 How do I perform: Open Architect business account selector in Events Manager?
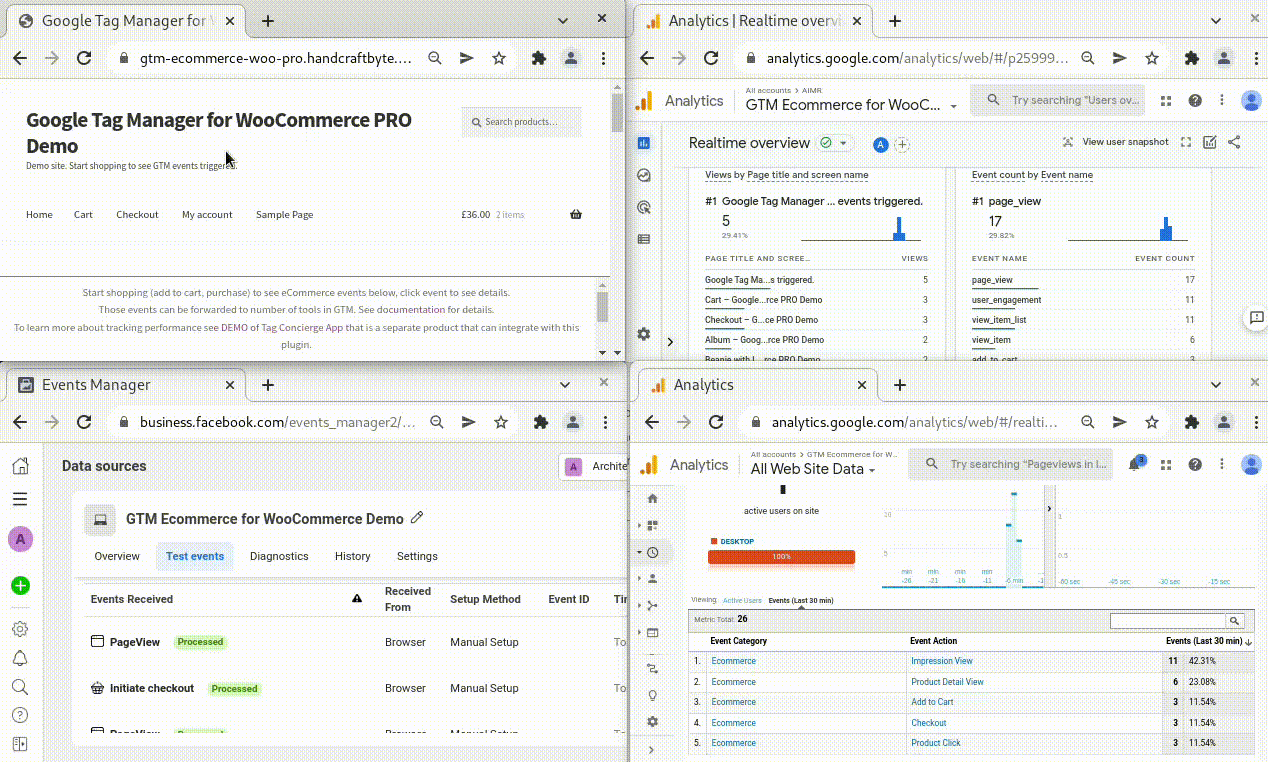coord(593,466)
